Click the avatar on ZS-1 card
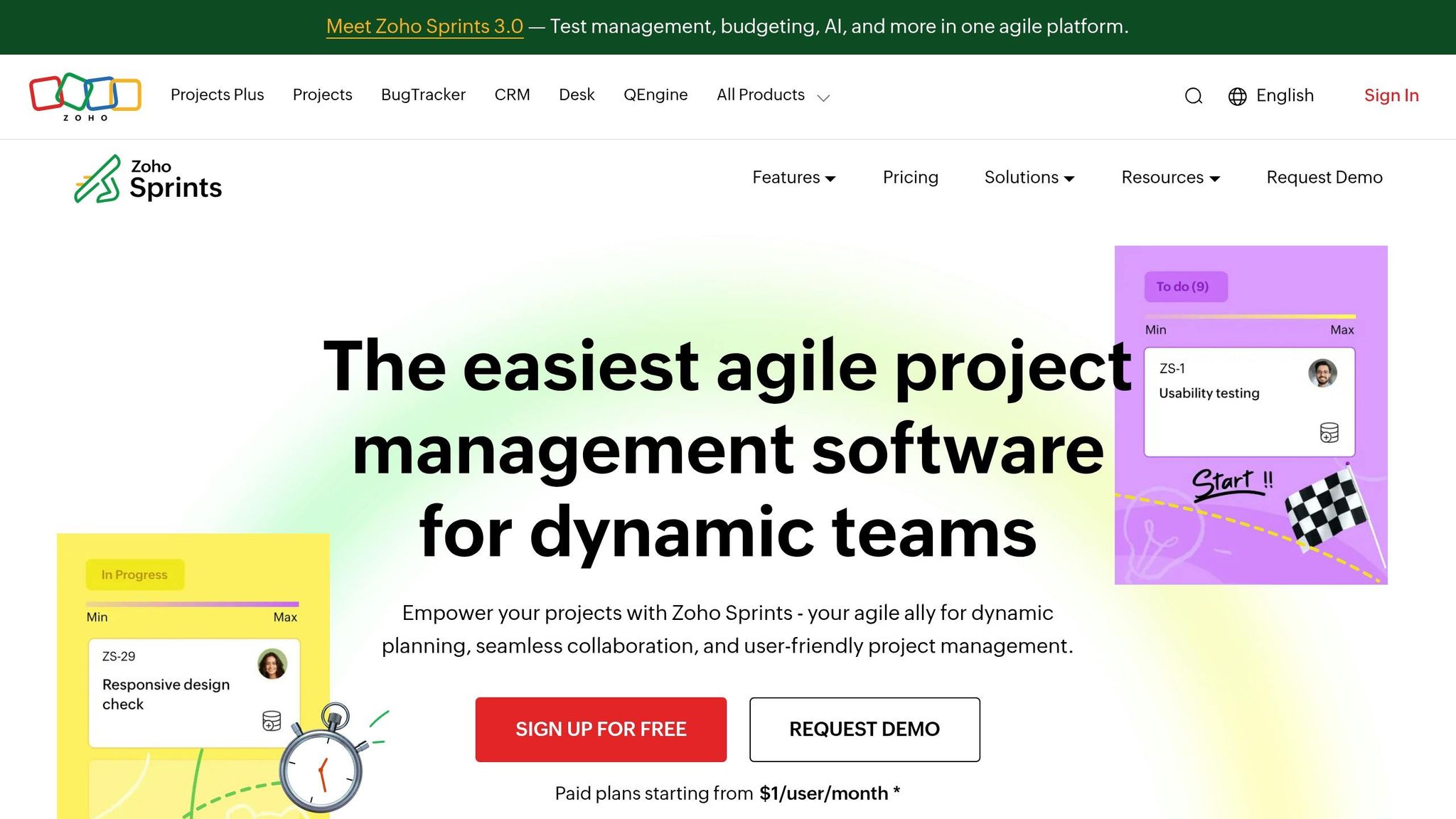The height and width of the screenshot is (819, 1456). [1322, 373]
